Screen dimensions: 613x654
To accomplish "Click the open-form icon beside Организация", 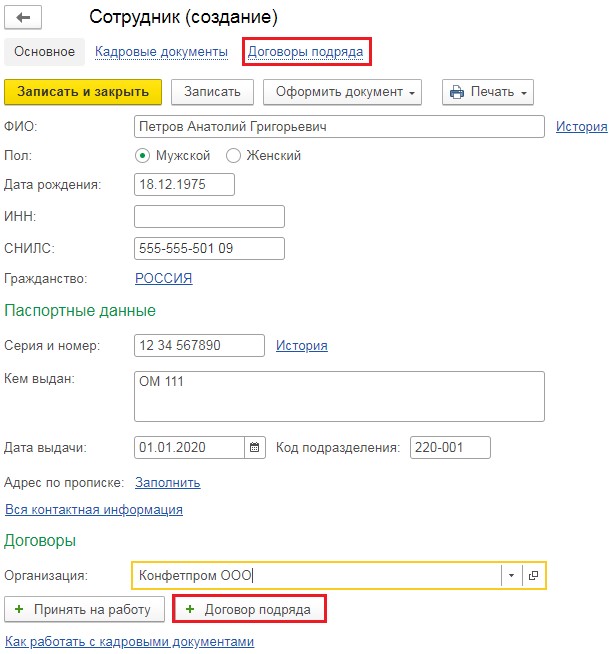I will tap(534, 576).
